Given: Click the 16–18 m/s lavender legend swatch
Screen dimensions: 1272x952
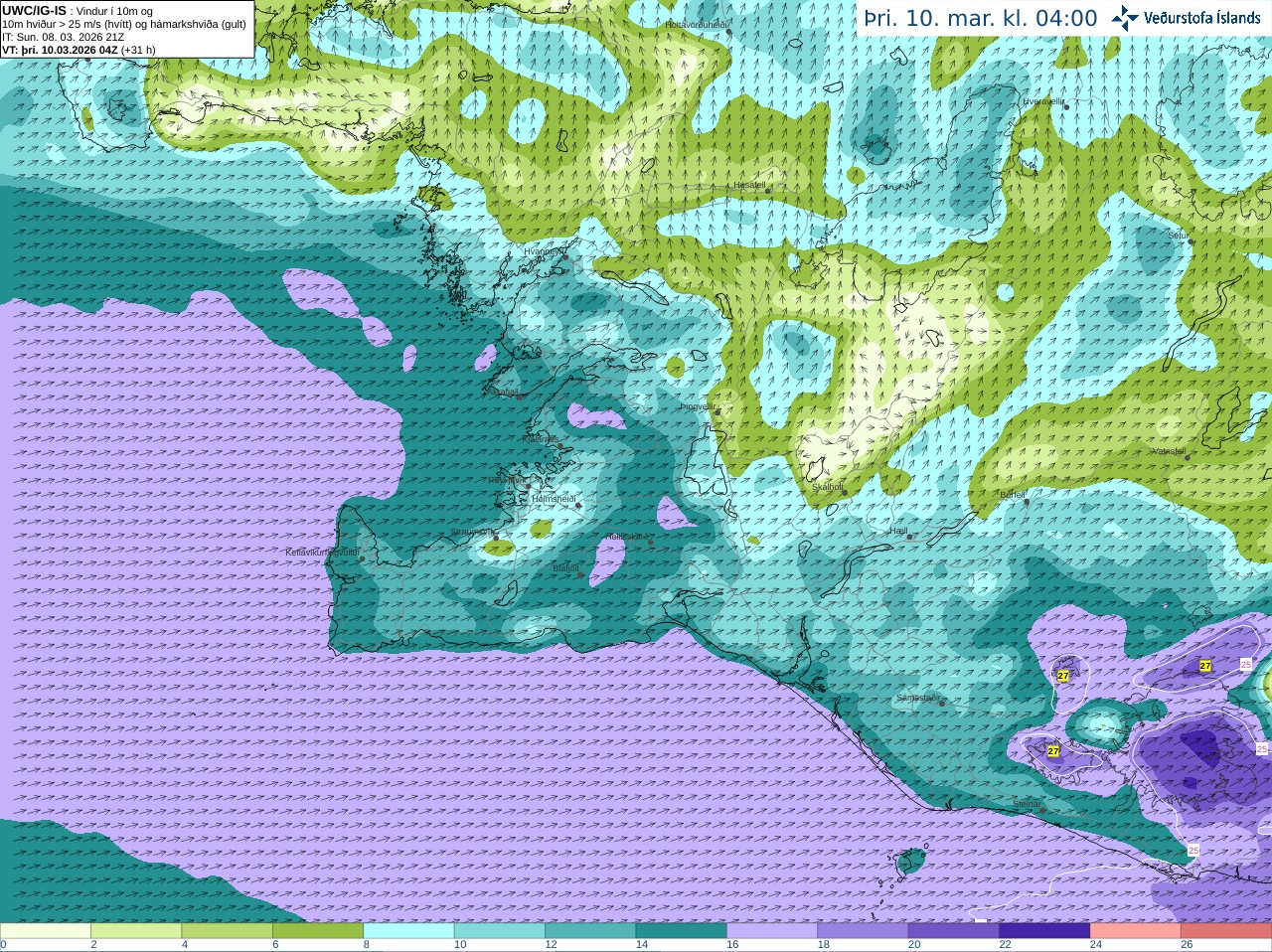Looking at the screenshot, I should [772, 931].
